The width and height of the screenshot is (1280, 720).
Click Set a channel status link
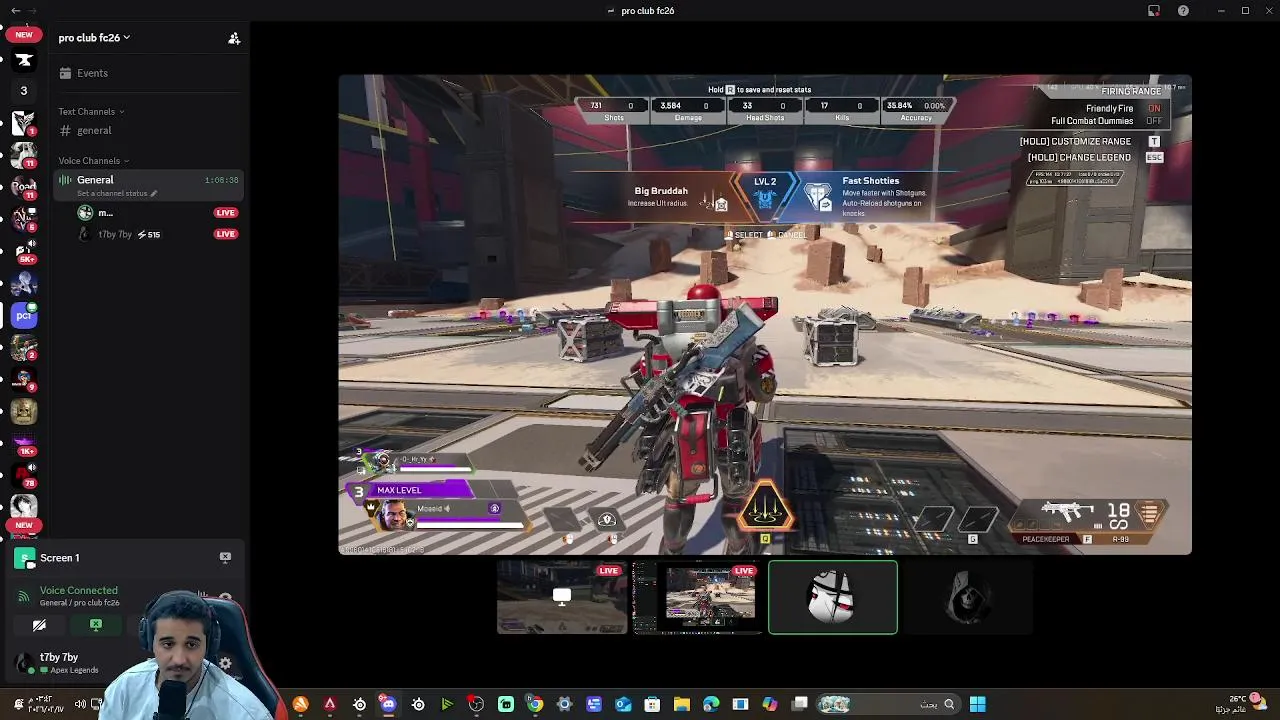click(116, 193)
